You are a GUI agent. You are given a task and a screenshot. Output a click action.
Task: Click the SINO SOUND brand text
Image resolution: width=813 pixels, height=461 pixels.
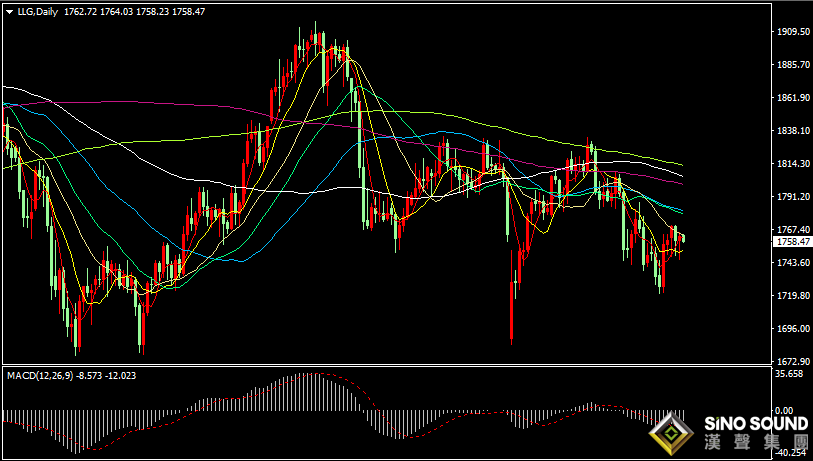point(756,424)
